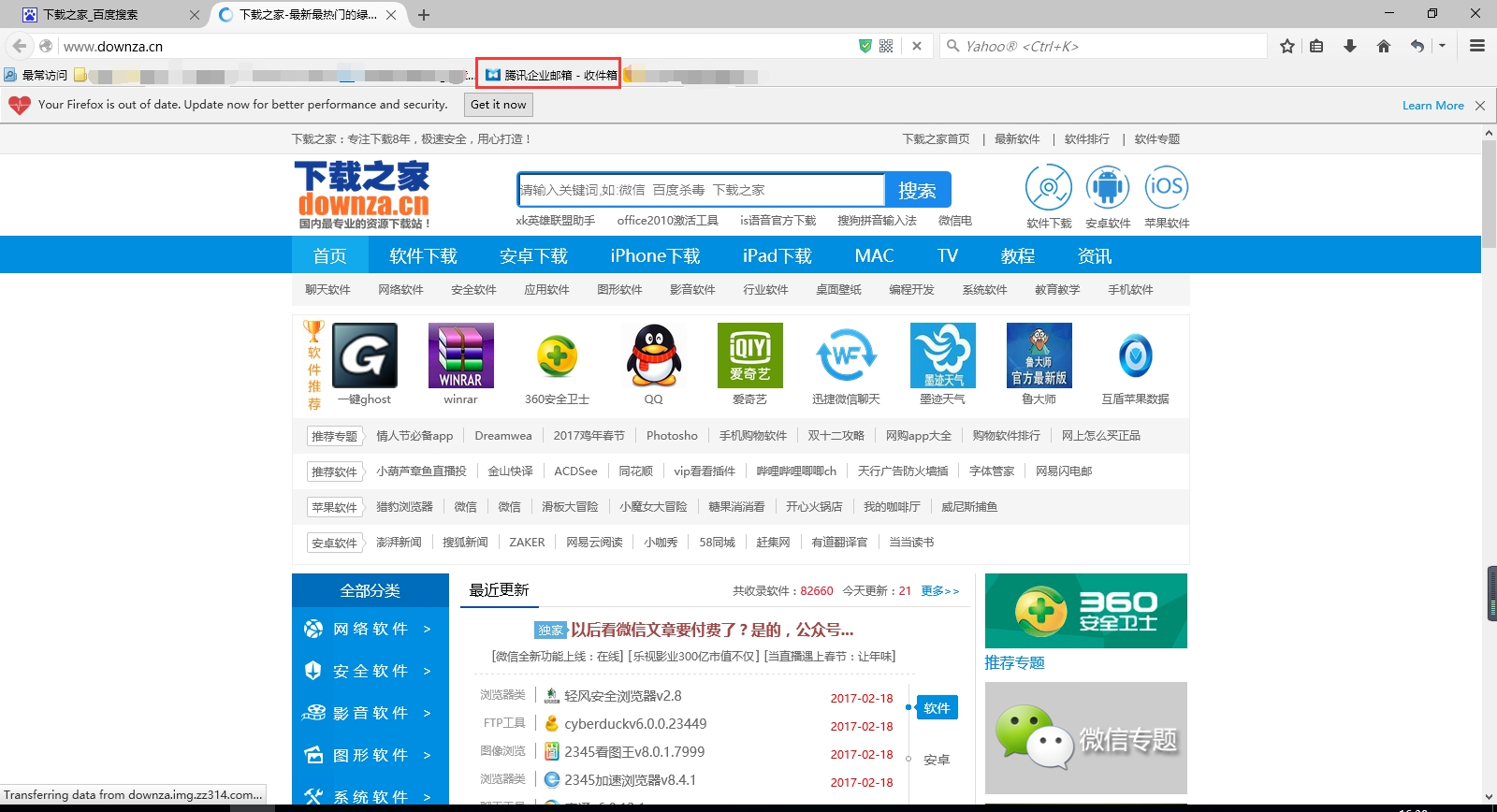Open the iPhone下载 navigation menu
The image size is (1497, 812).
pyautogui.click(x=655, y=255)
